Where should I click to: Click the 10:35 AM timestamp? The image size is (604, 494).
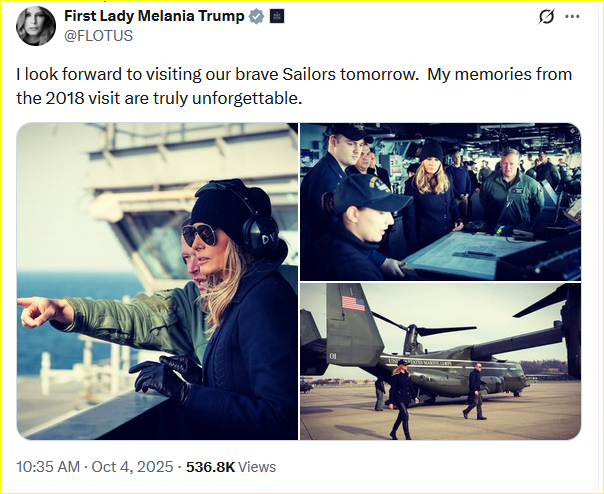50,467
